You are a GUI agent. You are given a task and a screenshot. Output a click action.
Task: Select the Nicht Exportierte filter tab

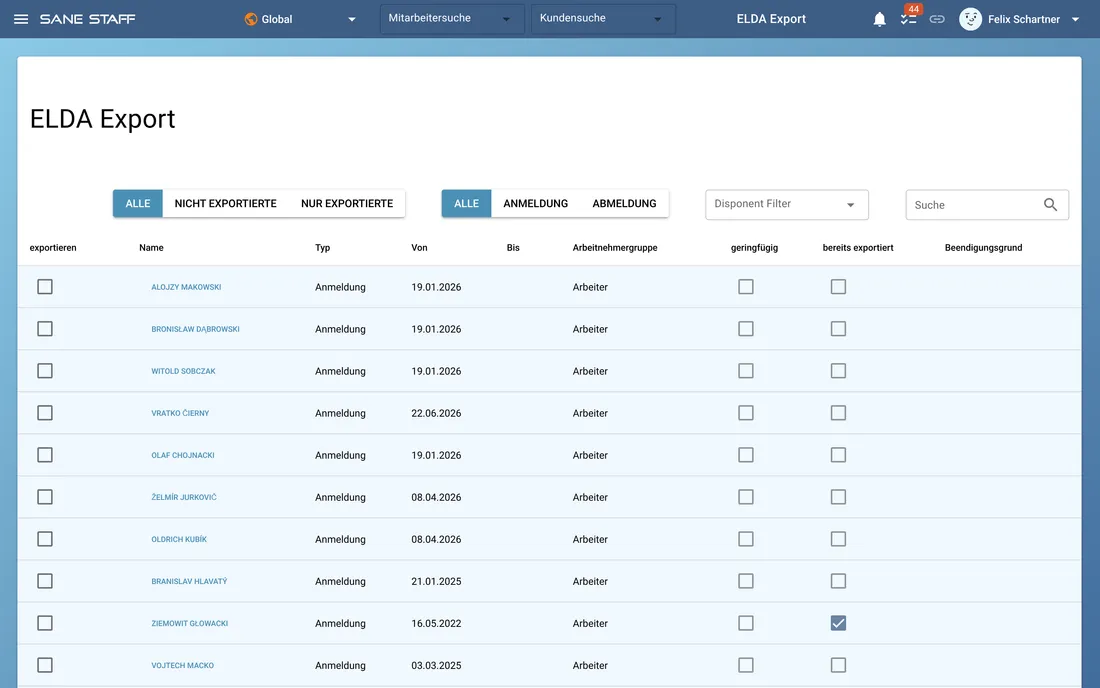tap(225, 203)
